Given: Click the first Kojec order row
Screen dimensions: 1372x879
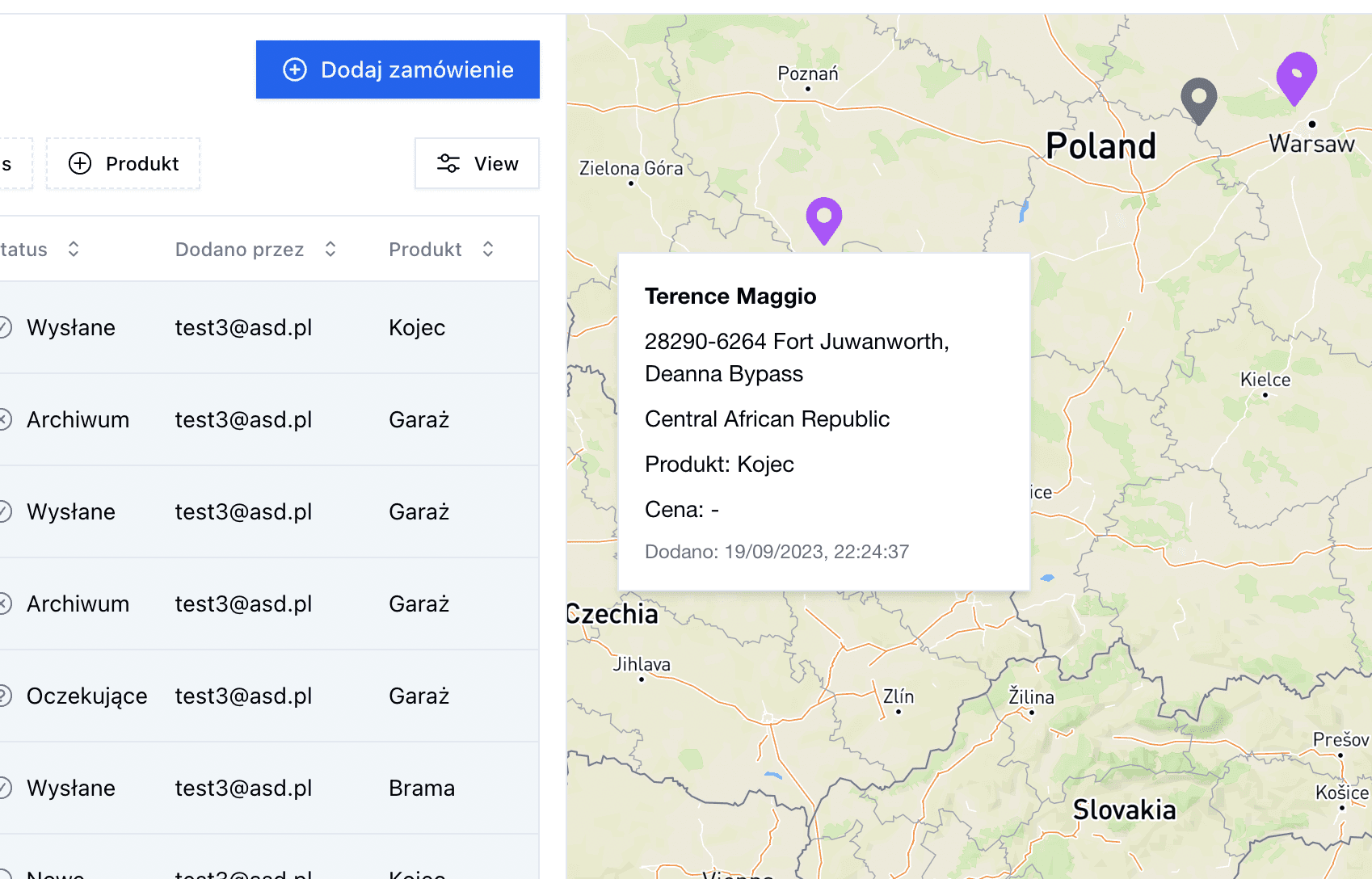Looking at the screenshot, I should point(269,327).
